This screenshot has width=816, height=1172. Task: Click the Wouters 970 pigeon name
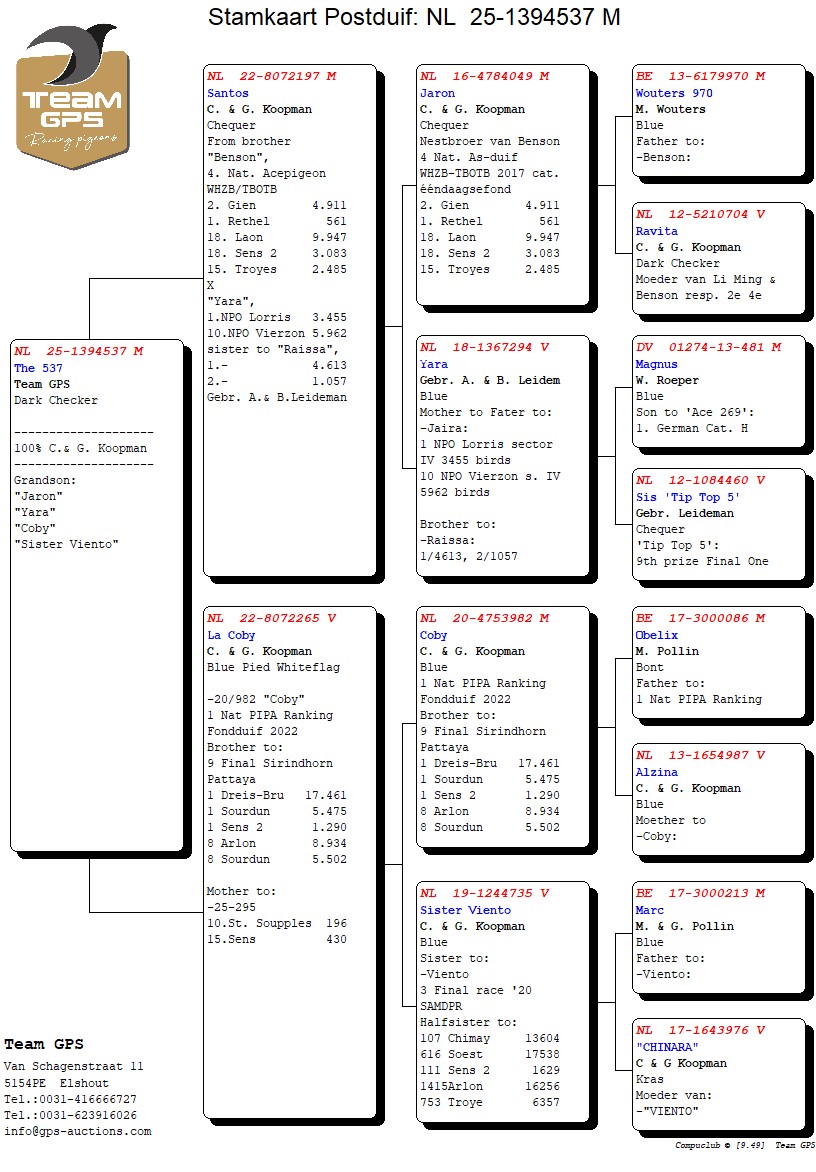[x=674, y=93]
